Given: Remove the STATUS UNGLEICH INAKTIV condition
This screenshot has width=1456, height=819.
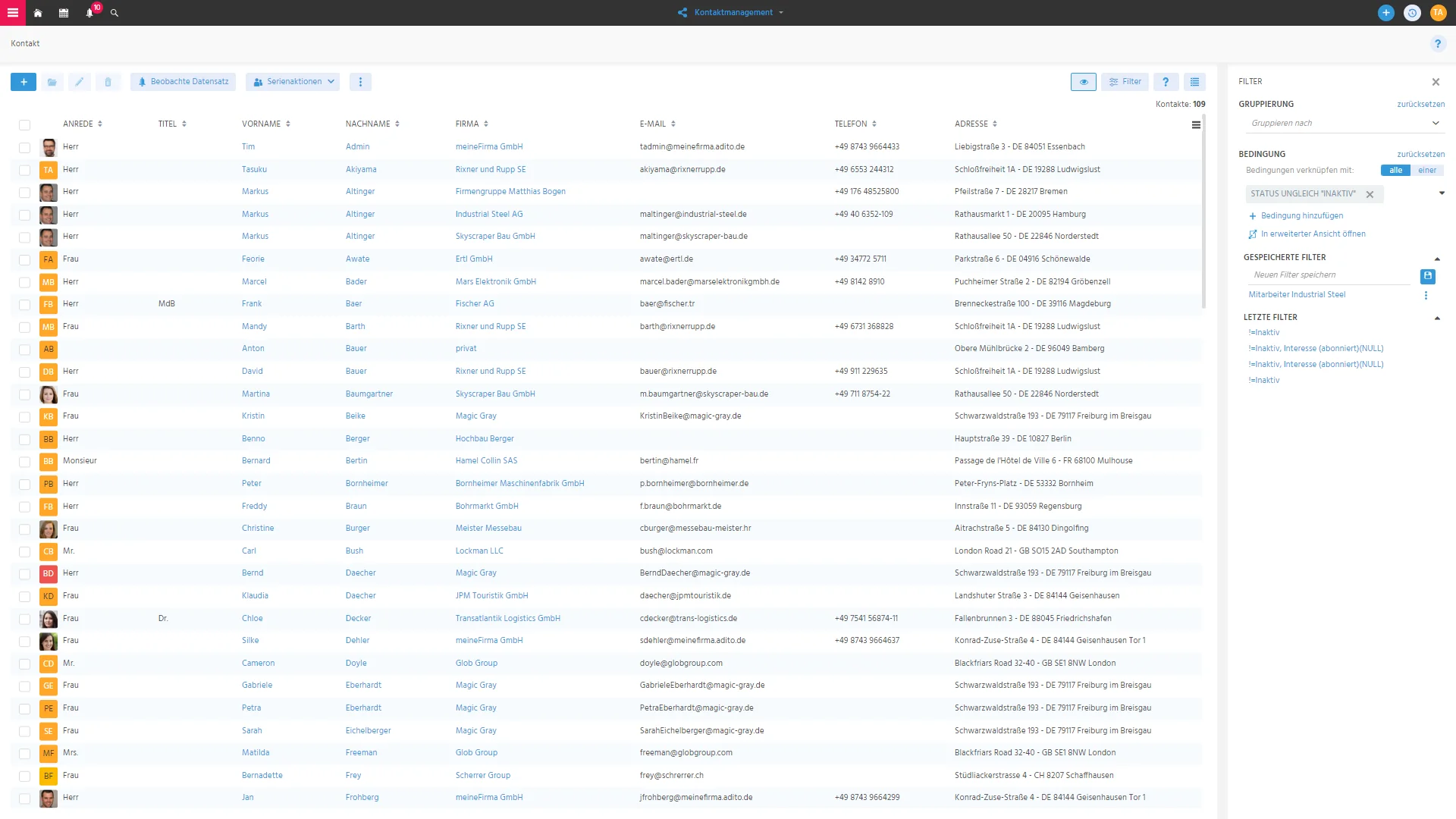Looking at the screenshot, I should coord(1370,194).
